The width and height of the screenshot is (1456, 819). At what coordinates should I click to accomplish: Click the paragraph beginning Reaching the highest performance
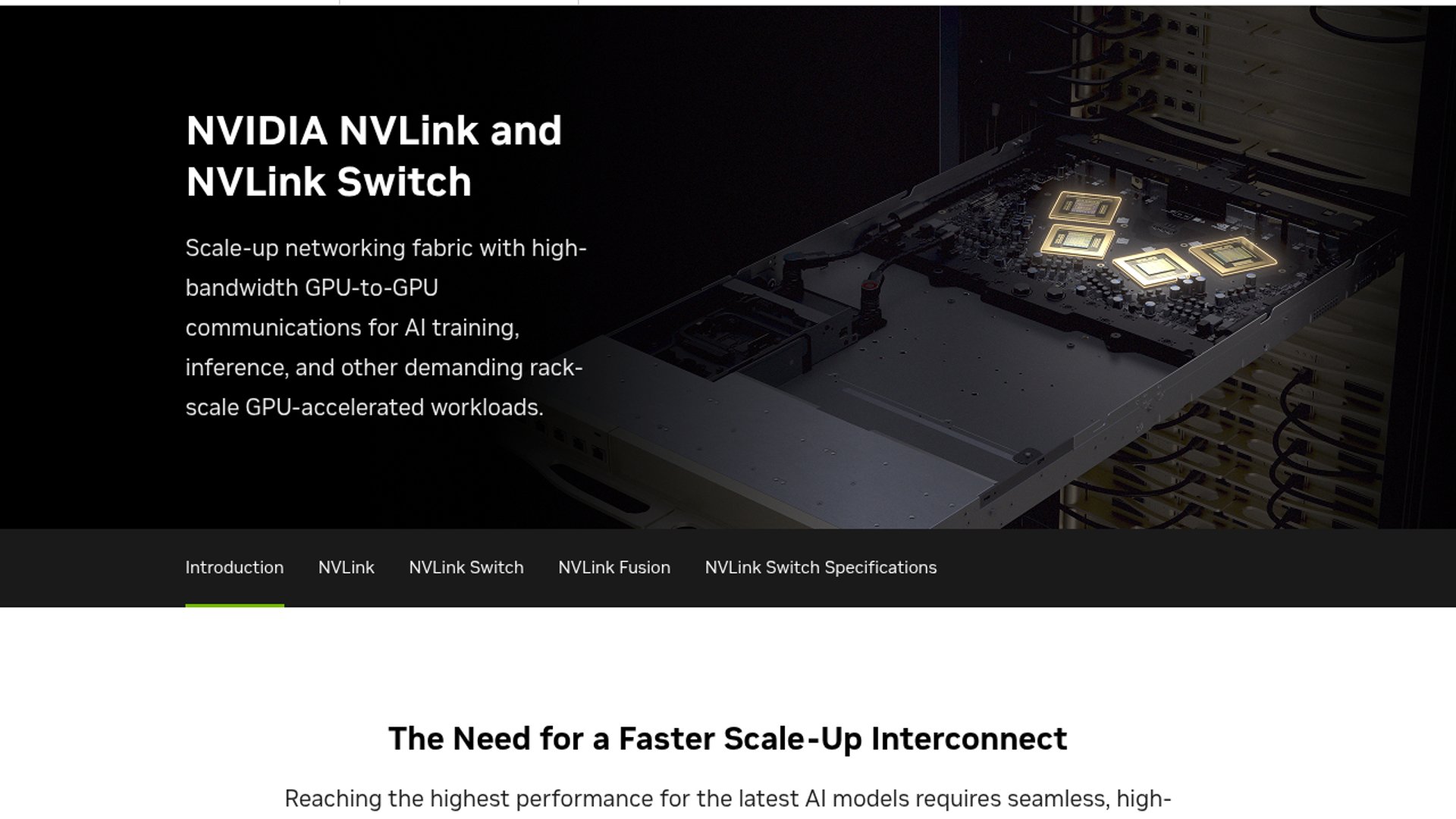coord(728,799)
